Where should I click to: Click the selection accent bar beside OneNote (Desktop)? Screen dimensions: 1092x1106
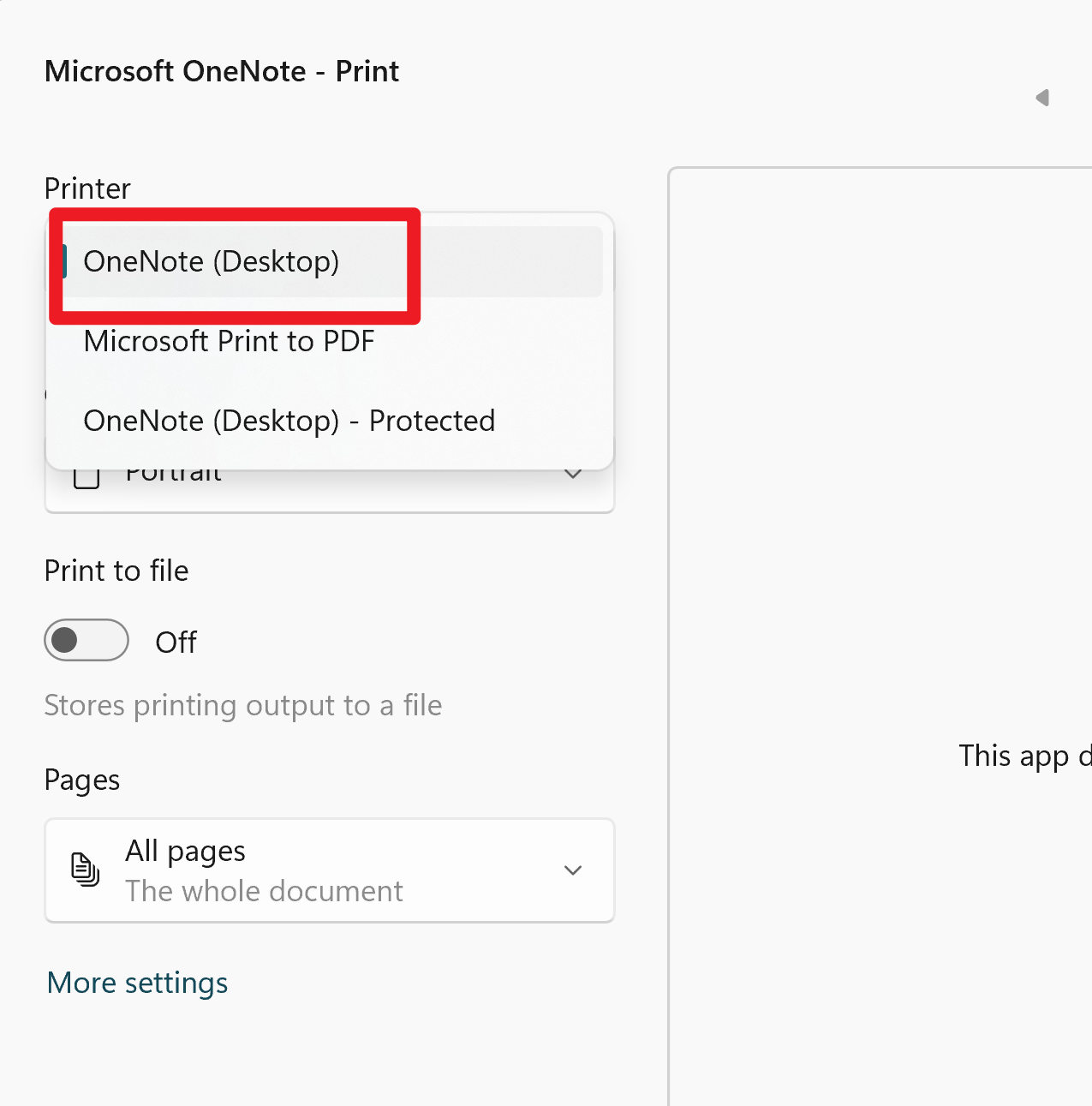click(x=64, y=261)
